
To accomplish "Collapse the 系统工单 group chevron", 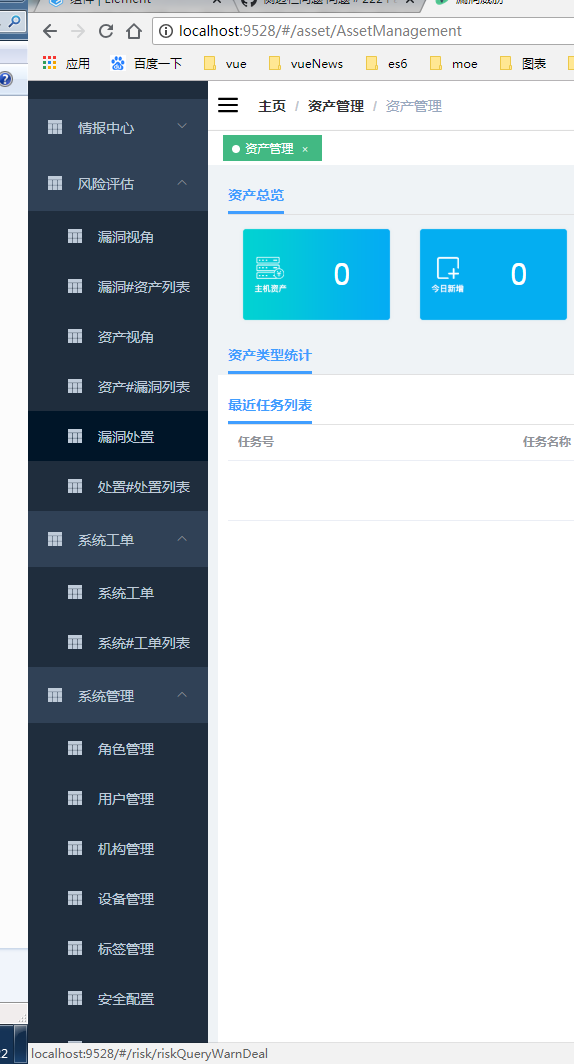I will (x=182, y=539).
